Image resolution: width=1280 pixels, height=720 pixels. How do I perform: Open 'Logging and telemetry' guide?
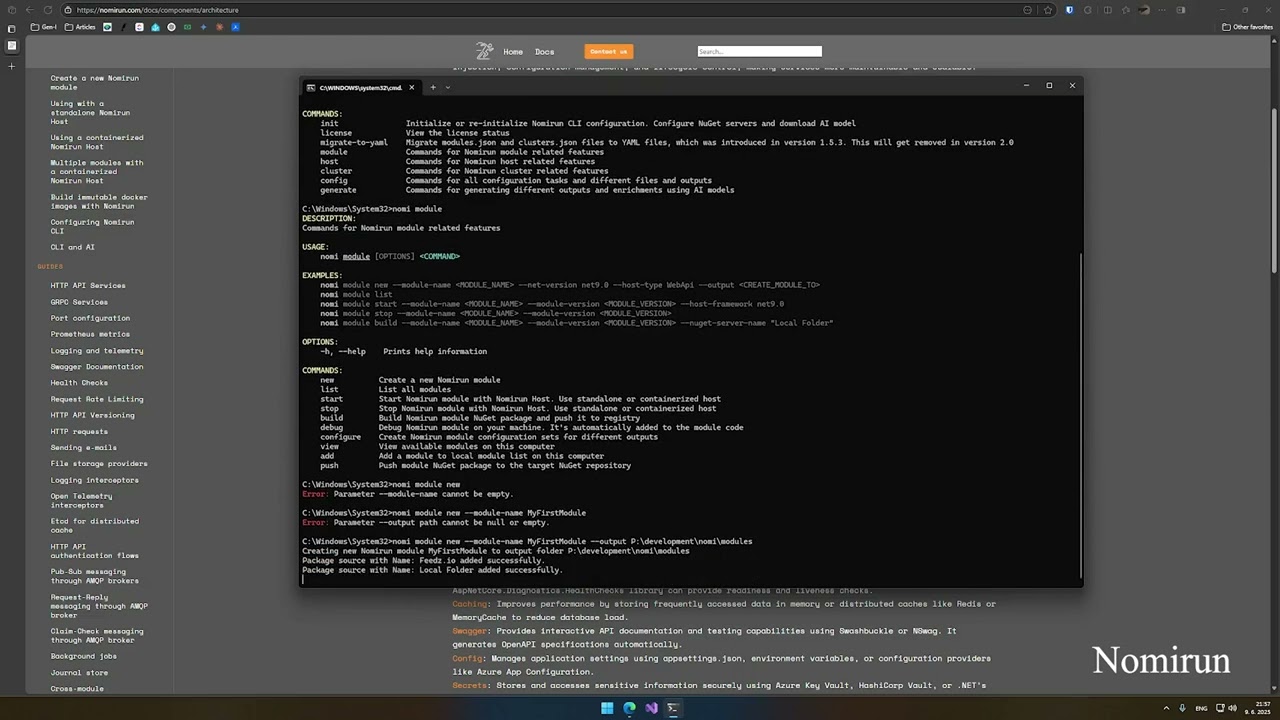point(97,350)
